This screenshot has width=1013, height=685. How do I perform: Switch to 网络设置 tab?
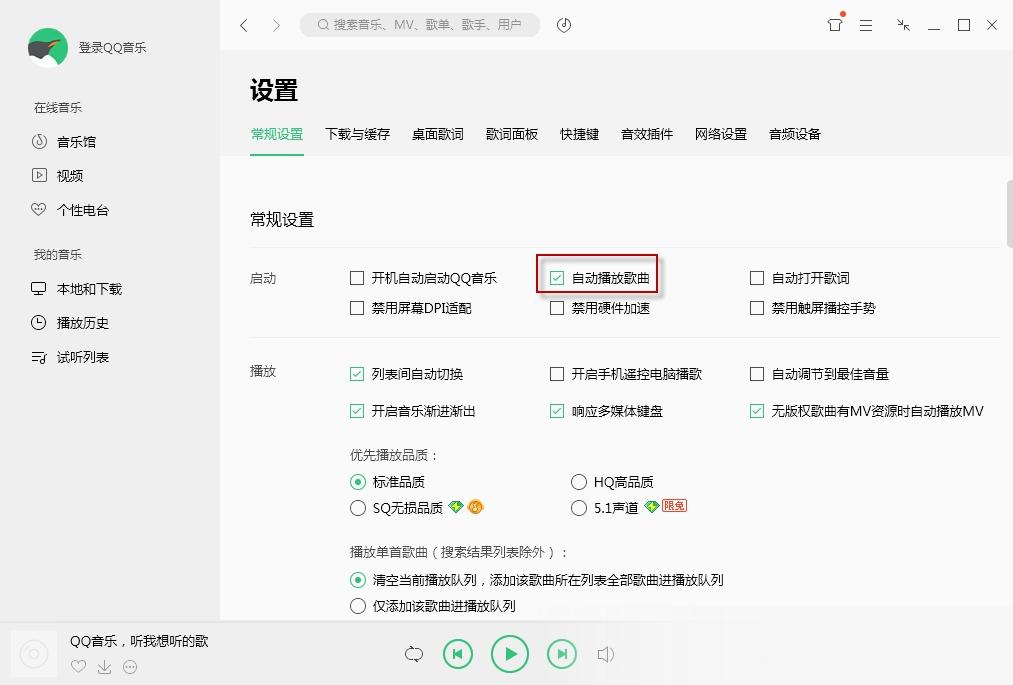721,134
